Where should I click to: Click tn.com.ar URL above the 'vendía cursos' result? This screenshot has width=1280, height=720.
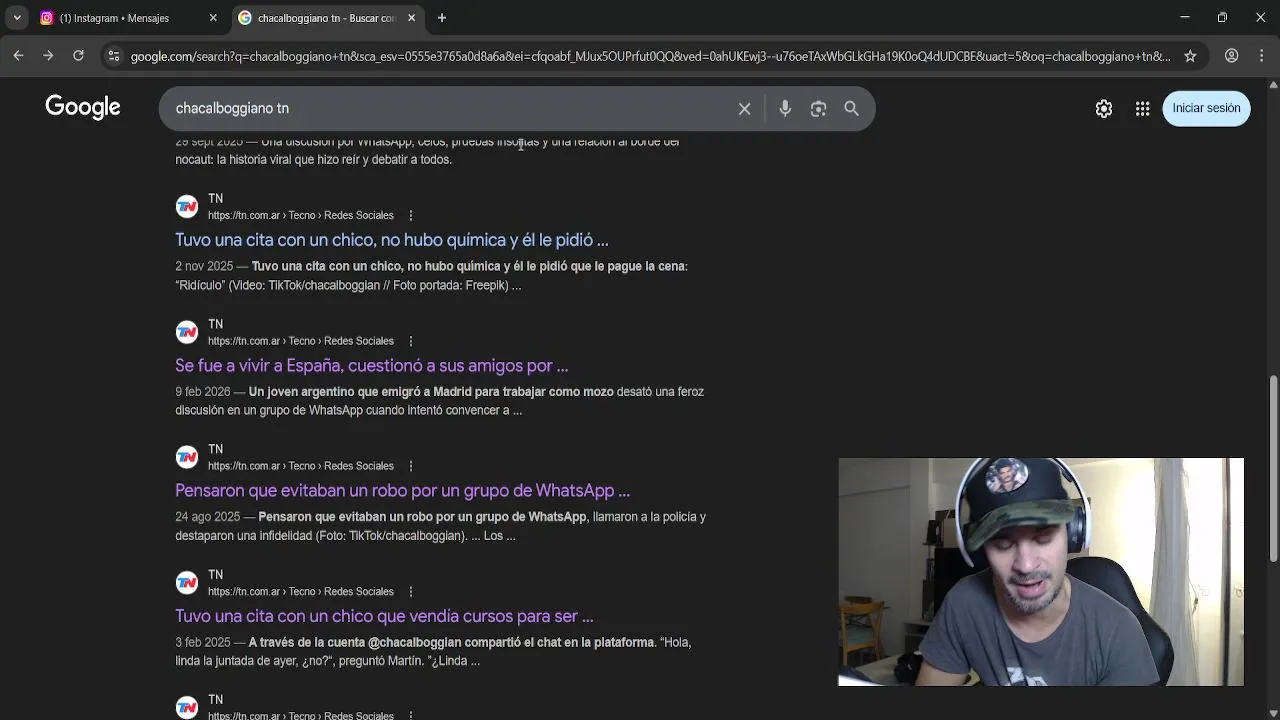coord(301,591)
